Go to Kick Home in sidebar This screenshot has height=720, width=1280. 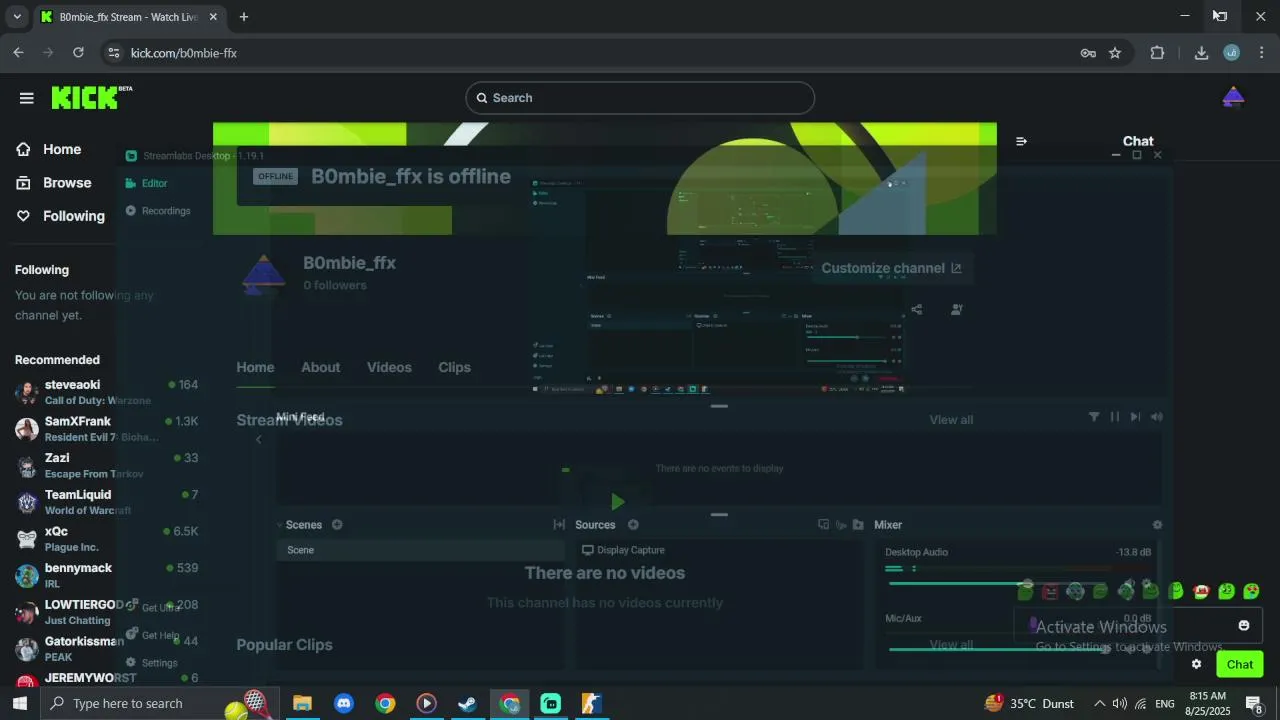[48, 149]
